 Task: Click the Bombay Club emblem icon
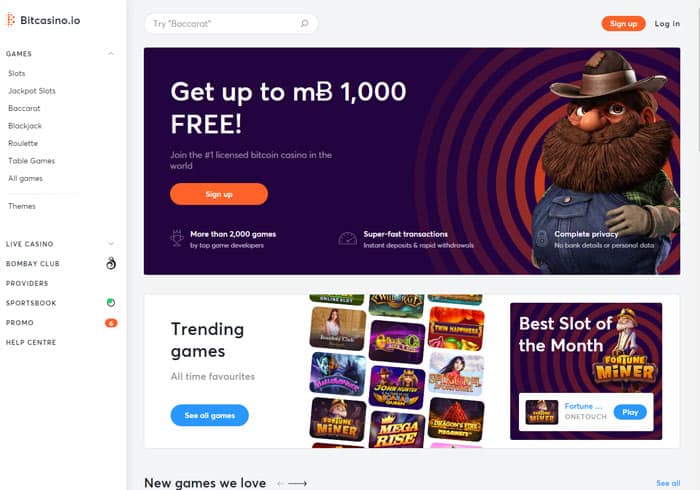point(111,263)
